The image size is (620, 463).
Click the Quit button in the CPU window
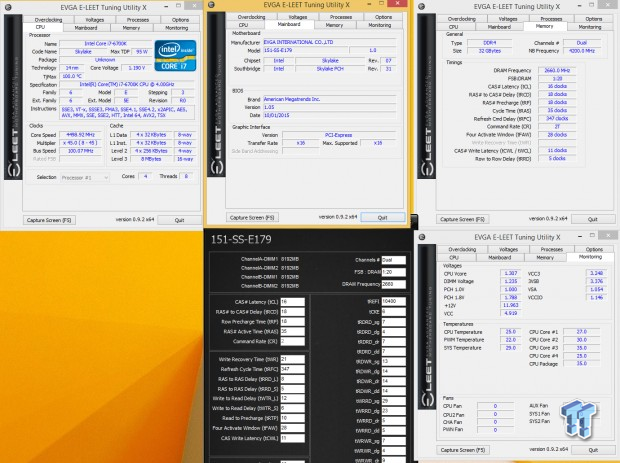(179, 220)
